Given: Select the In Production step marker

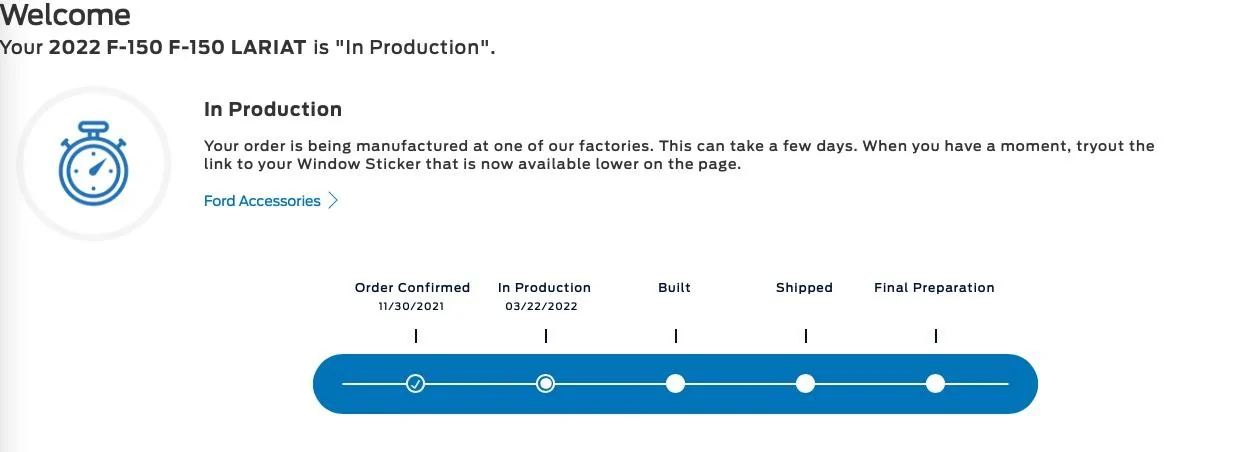Looking at the screenshot, I should 545,383.
